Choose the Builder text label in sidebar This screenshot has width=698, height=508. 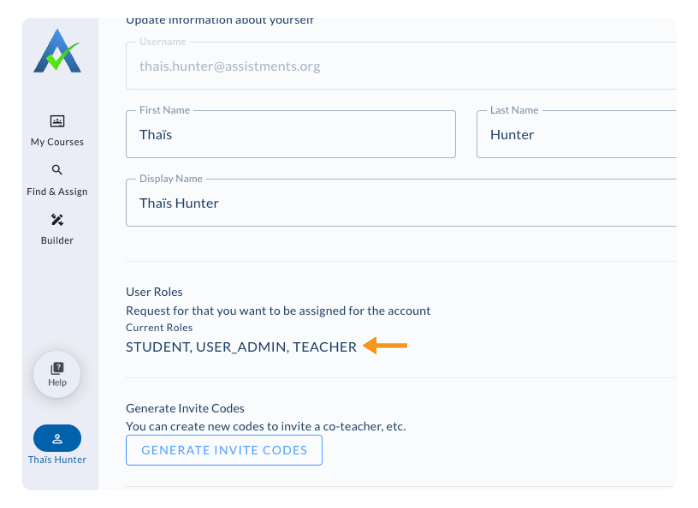(x=57, y=241)
